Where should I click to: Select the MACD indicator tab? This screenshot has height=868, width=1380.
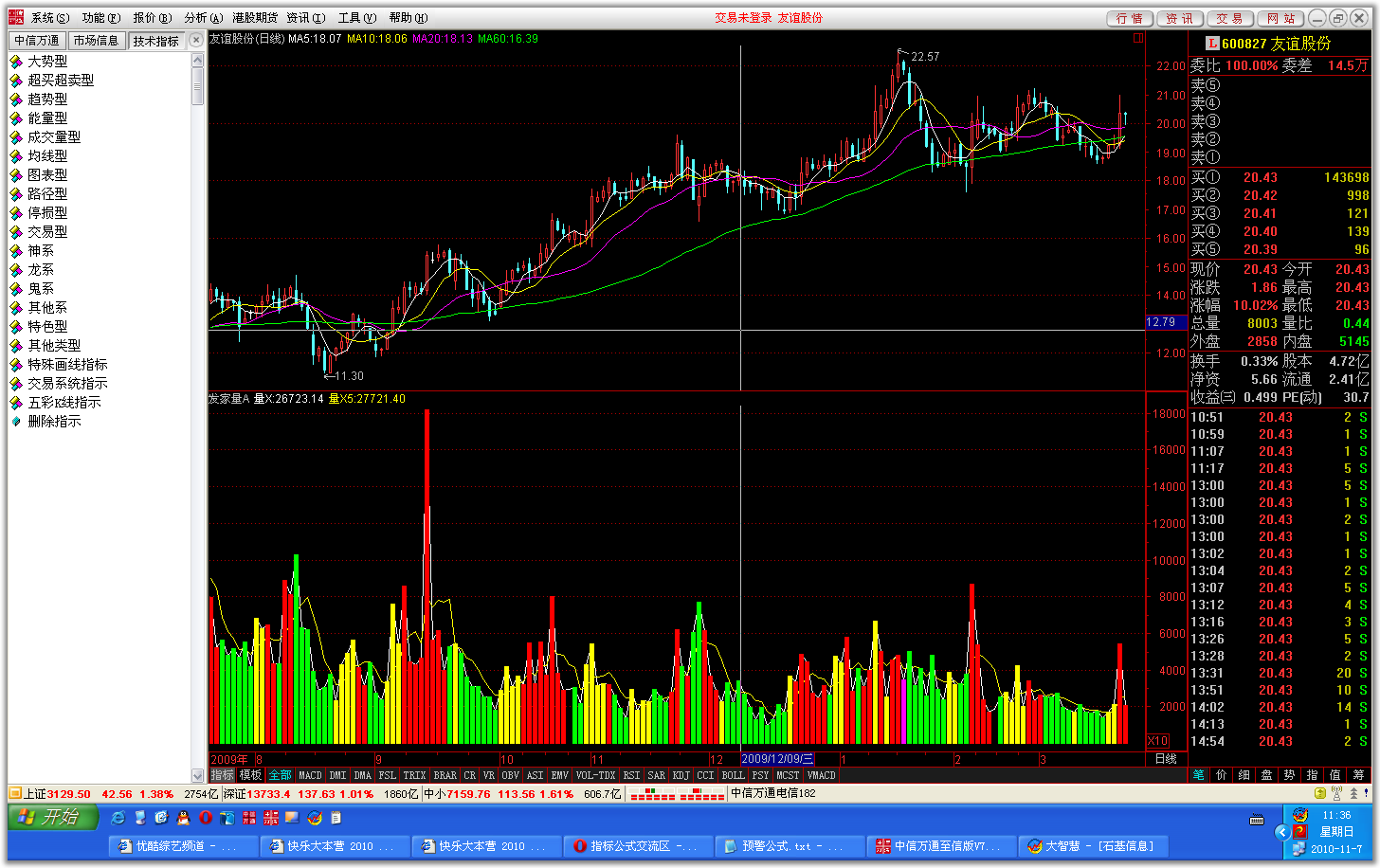[x=311, y=775]
